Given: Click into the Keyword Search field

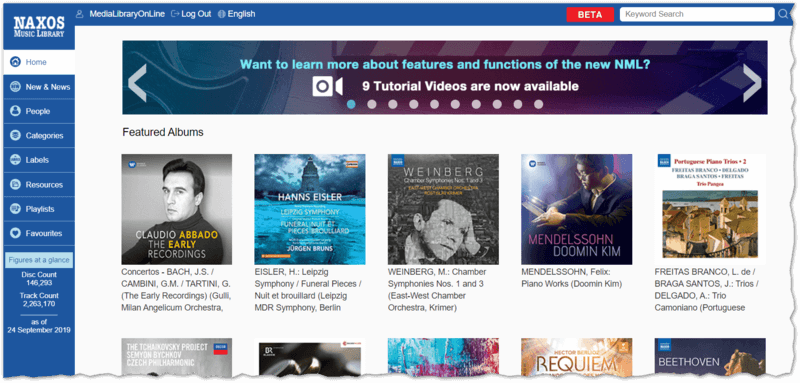Looking at the screenshot, I should [x=697, y=14].
